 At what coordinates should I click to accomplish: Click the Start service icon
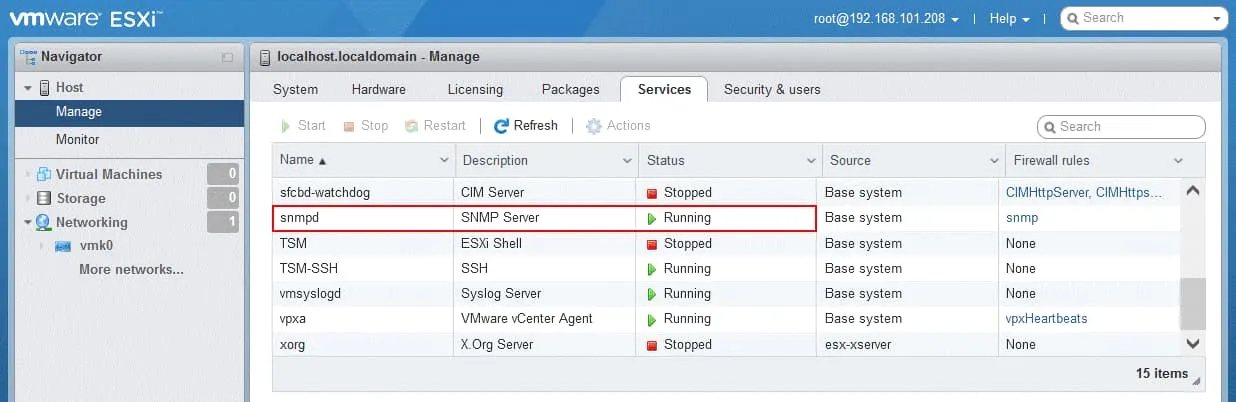coord(286,126)
